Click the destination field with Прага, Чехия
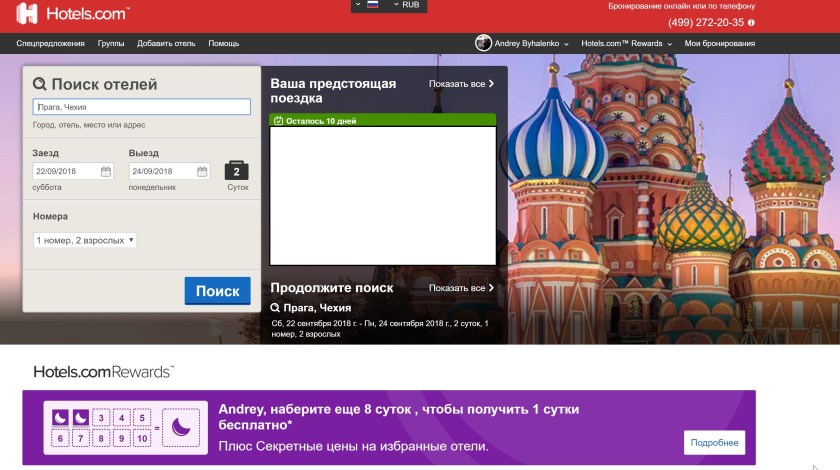The width and height of the screenshot is (840, 470). pos(141,107)
